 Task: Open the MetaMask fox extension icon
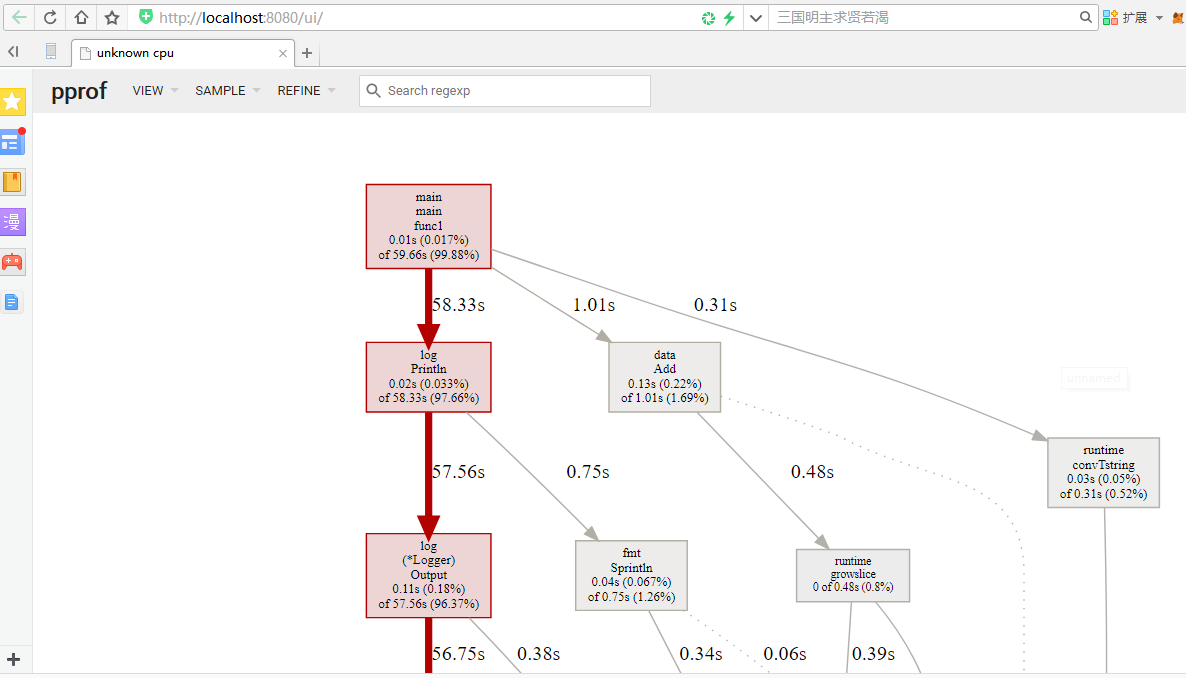tap(1178, 17)
